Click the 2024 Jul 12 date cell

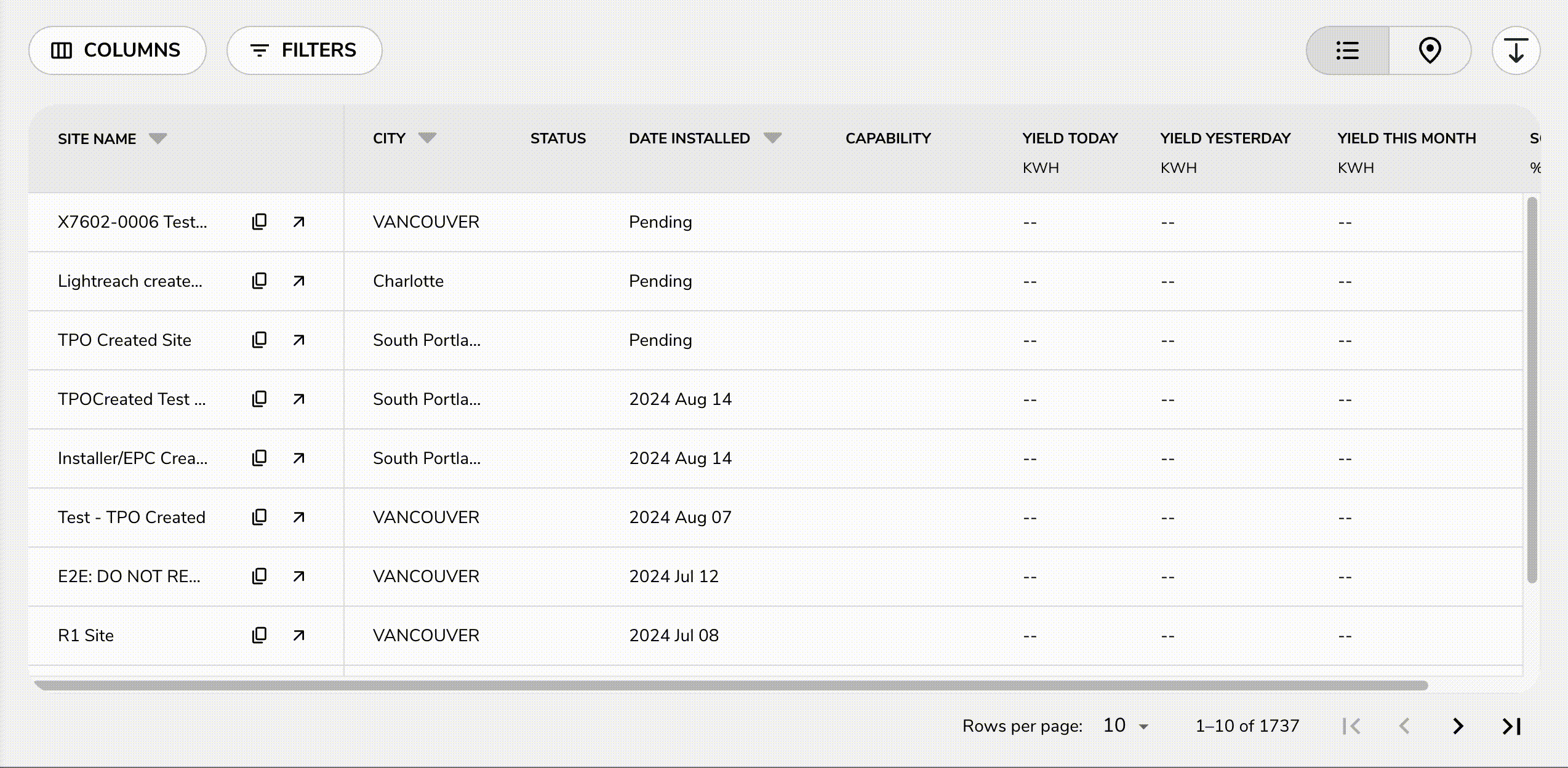click(674, 576)
